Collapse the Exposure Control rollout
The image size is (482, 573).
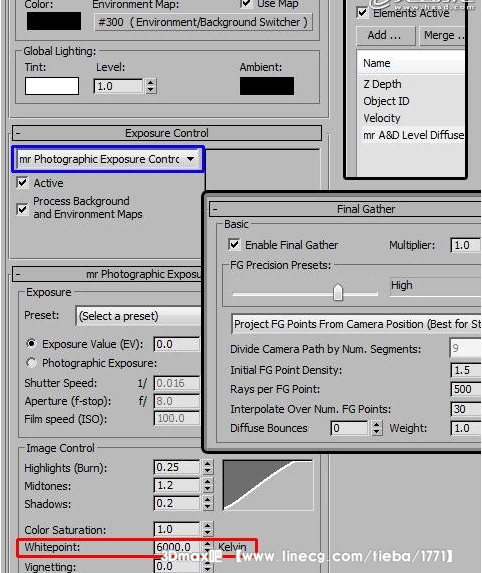pos(167,133)
